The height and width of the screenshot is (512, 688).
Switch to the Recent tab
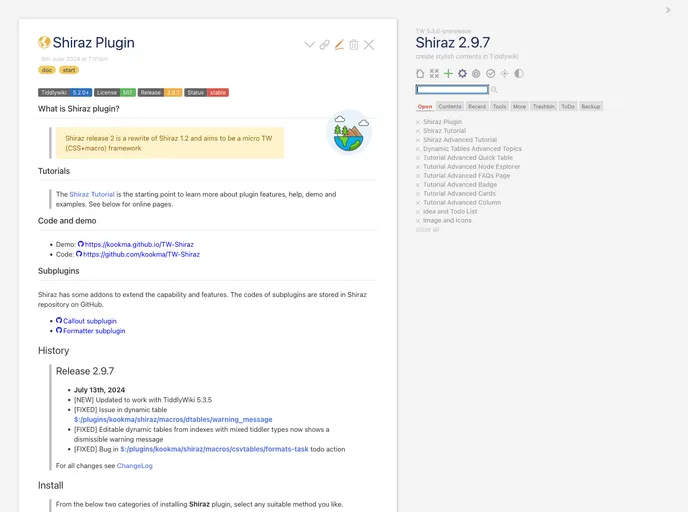pos(477,107)
